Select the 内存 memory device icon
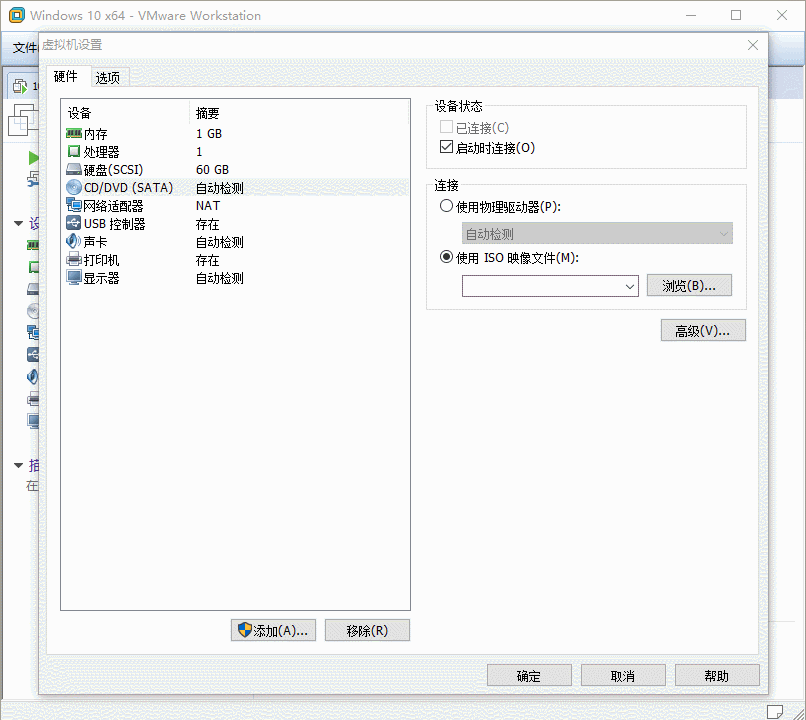The height and width of the screenshot is (720, 806). [x=74, y=134]
